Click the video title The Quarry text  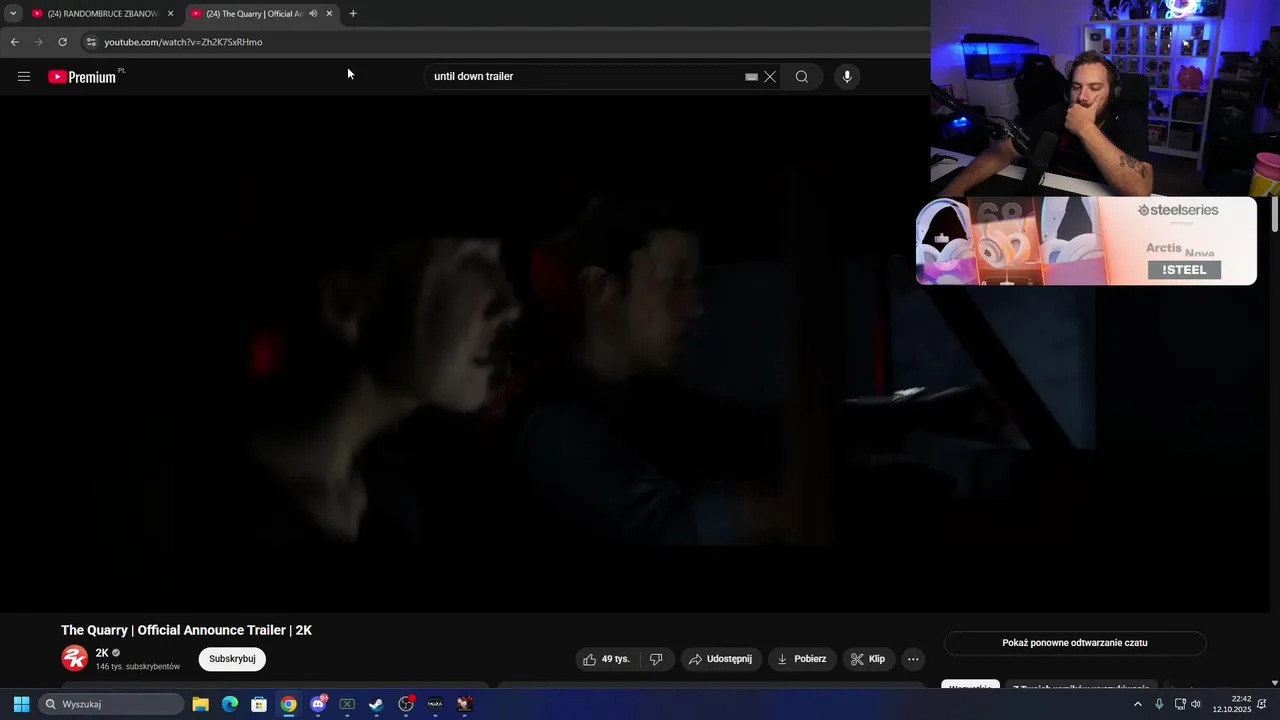tap(187, 630)
